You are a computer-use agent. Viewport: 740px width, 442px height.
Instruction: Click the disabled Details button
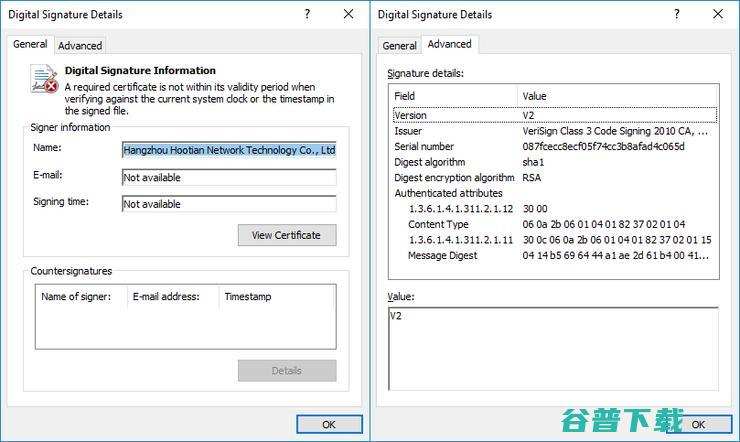click(287, 371)
